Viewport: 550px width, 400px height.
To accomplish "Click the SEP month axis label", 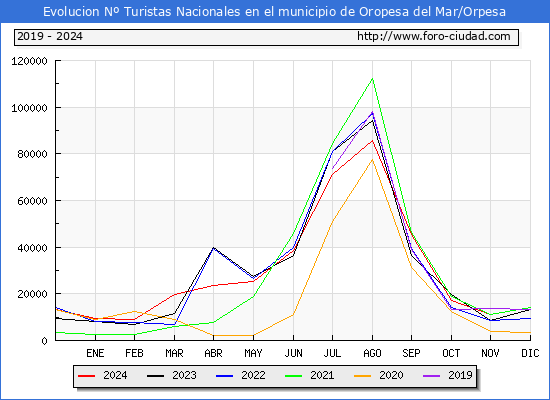I will [x=411, y=353].
